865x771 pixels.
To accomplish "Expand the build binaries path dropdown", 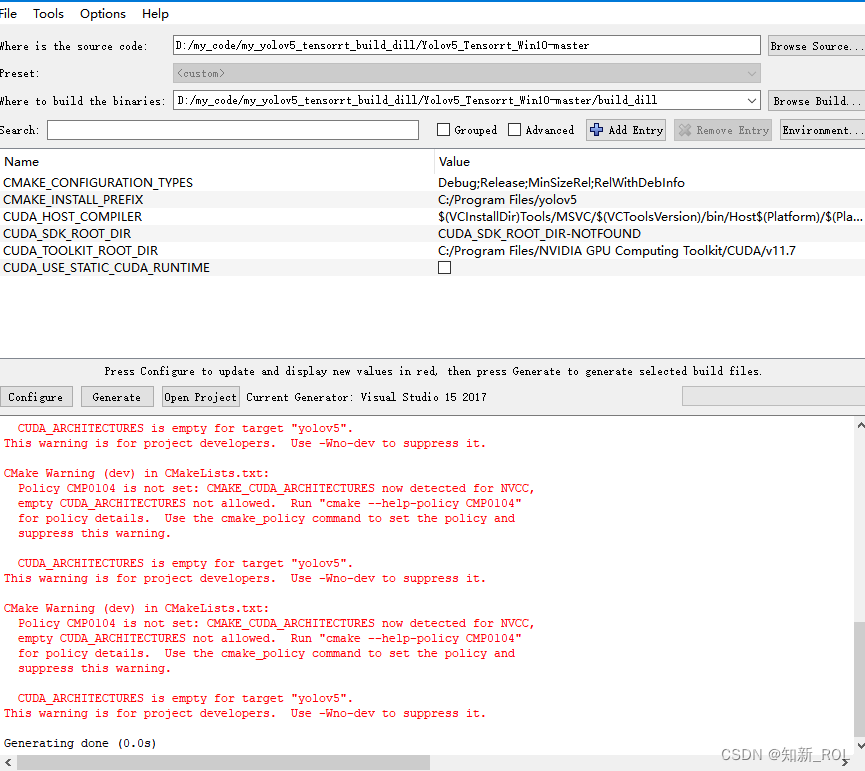I will click(x=753, y=100).
